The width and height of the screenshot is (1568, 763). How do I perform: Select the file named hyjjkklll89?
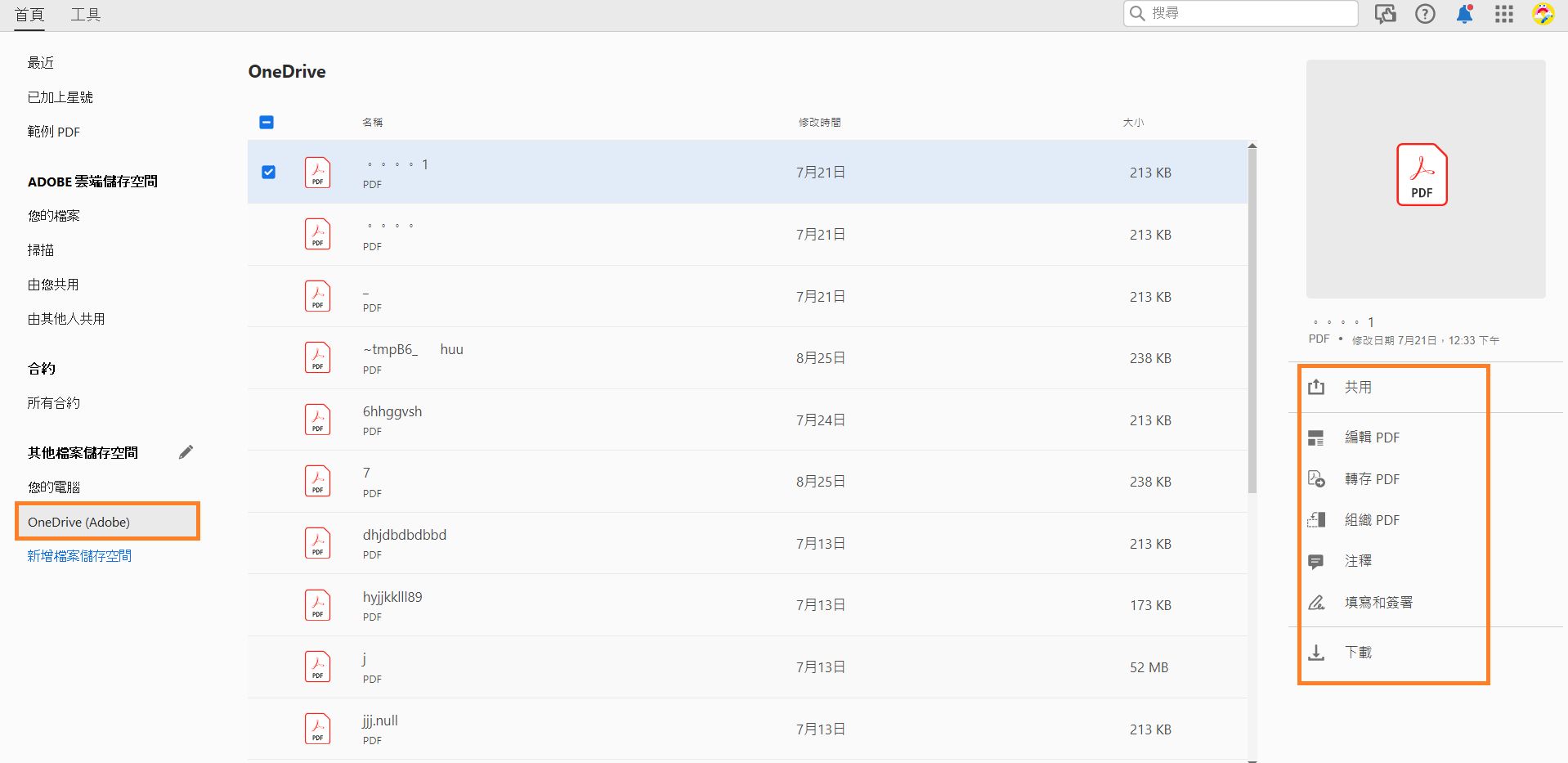pyautogui.click(x=392, y=597)
